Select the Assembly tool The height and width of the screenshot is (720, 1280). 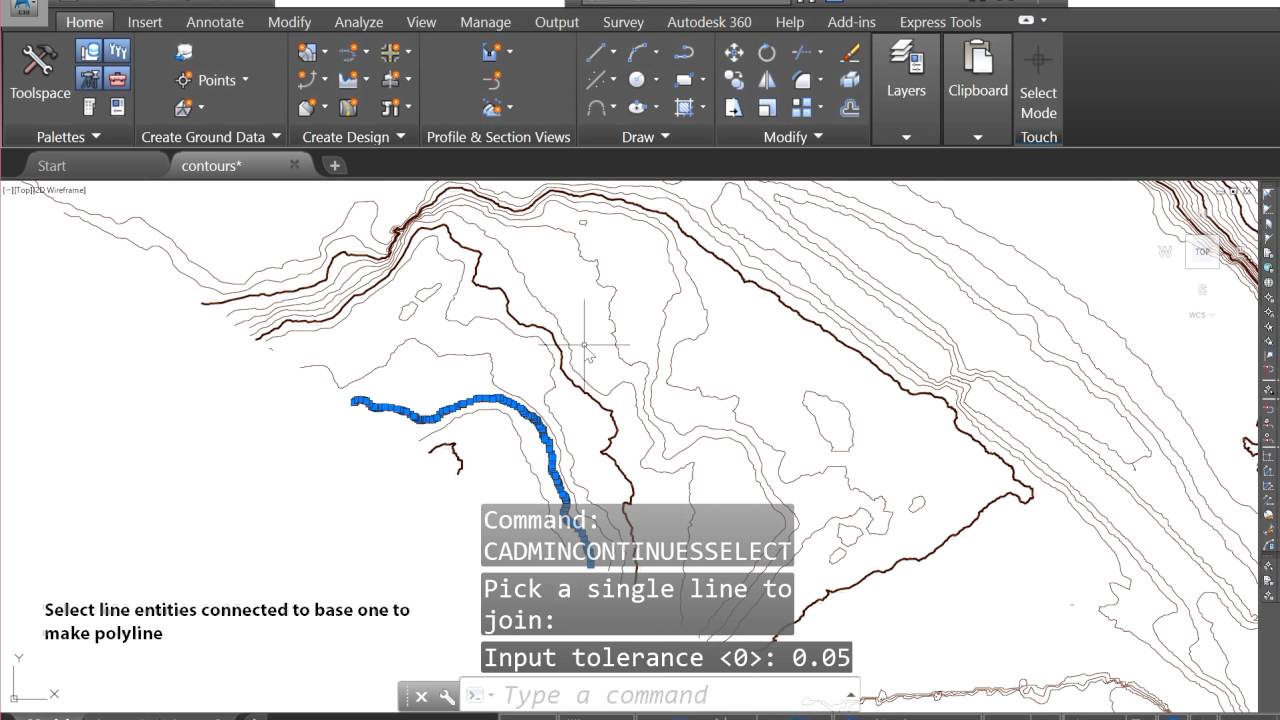point(391,79)
